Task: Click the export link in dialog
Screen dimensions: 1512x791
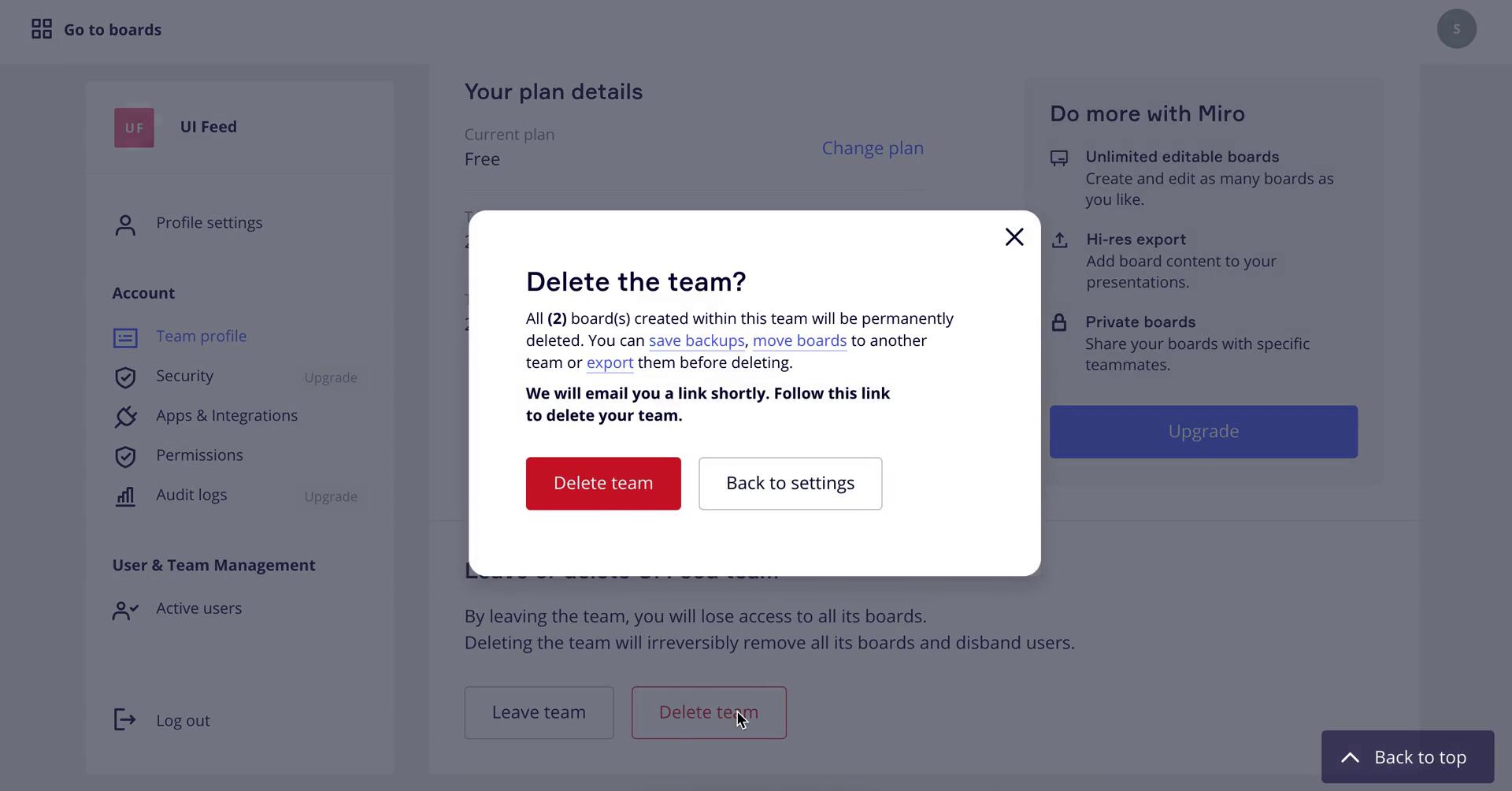Action: coord(610,363)
